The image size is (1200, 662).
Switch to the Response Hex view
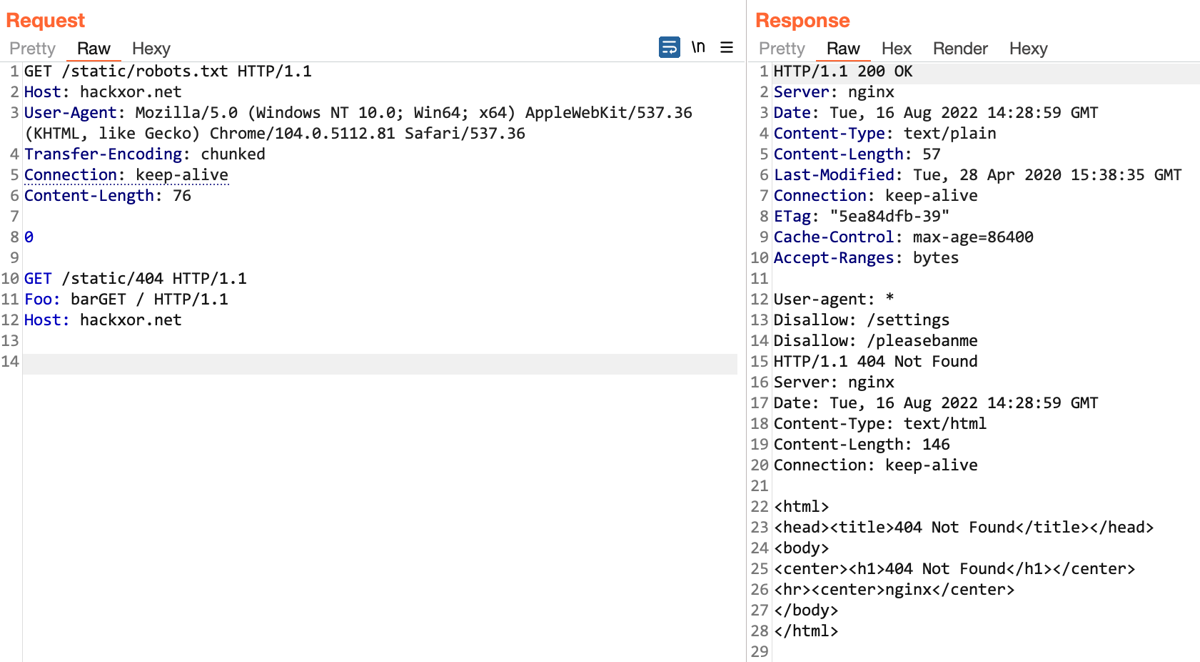pos(896,48)
